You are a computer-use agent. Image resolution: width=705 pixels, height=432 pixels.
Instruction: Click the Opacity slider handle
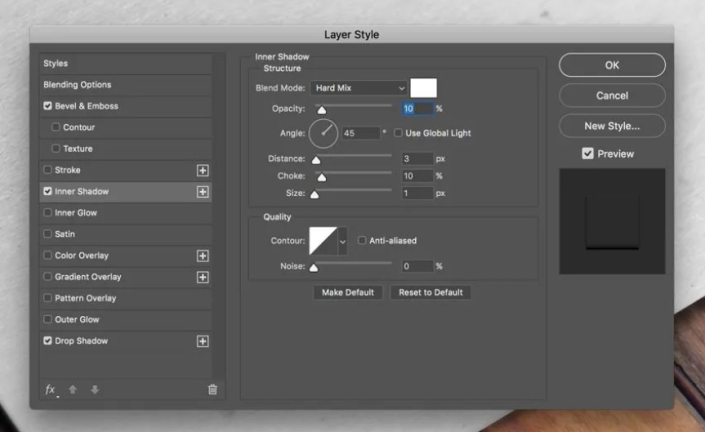coord(321,110)
